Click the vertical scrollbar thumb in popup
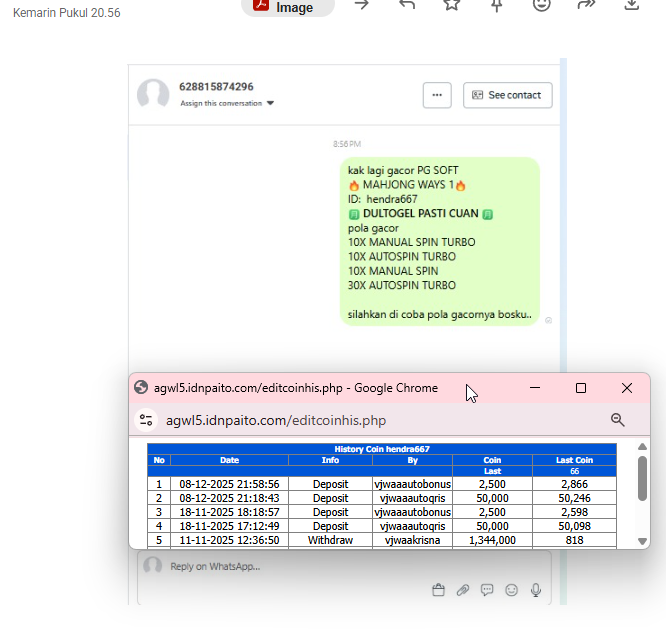The width and height of the screenshot is (666, 632). [x=642, y=478]
